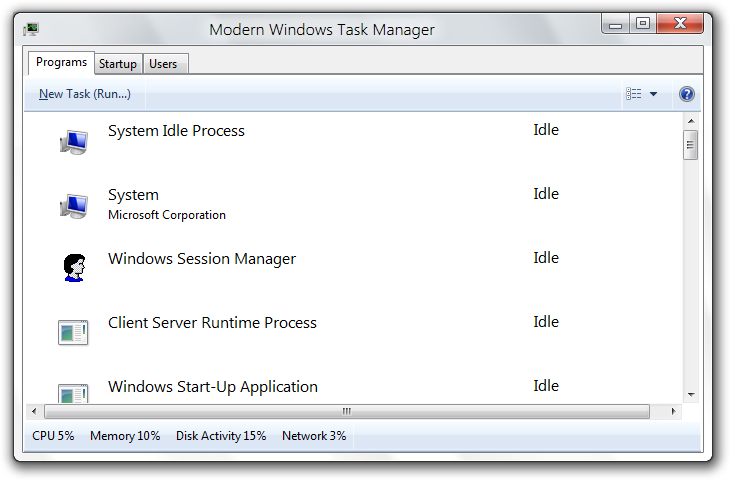Open the Users tab

pyautogui.click(x=163, y=64)
